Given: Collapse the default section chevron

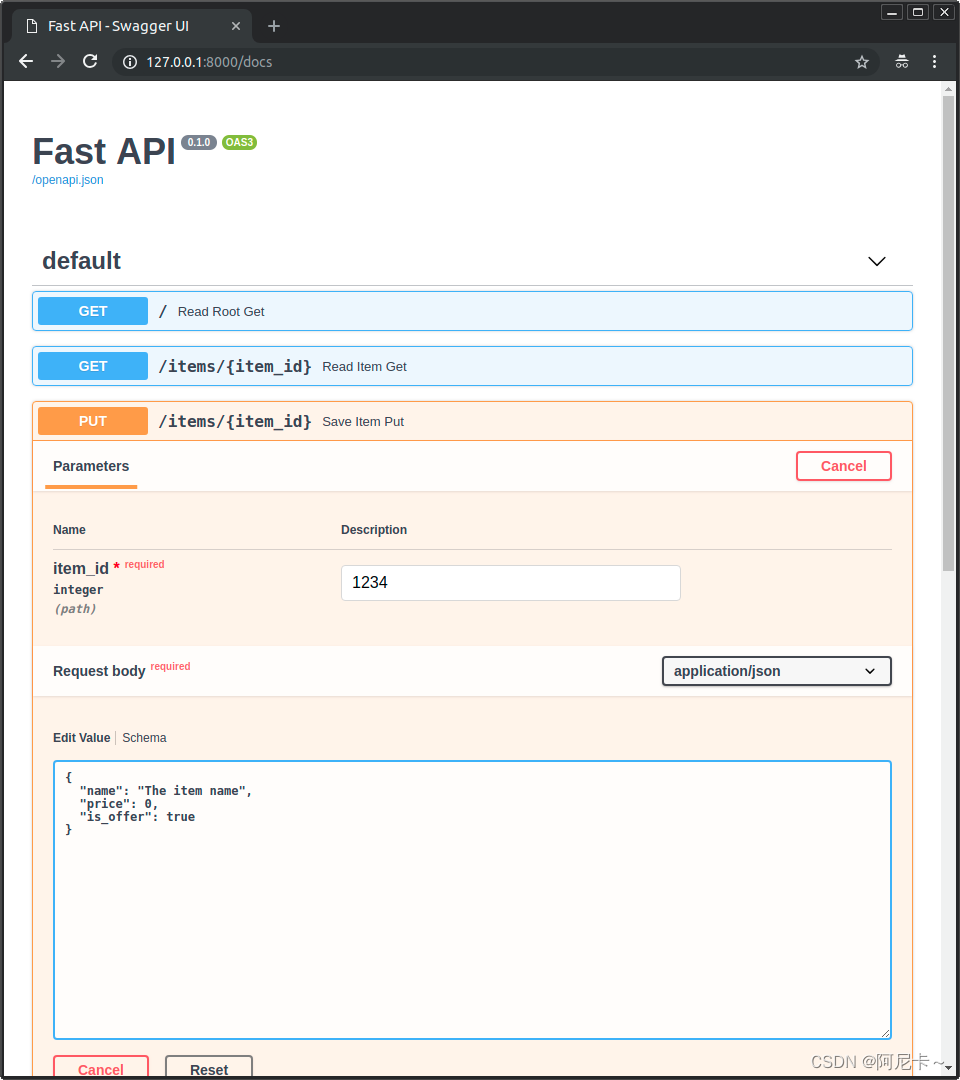Looking at the screenshot, I should (x=876, y=261).
